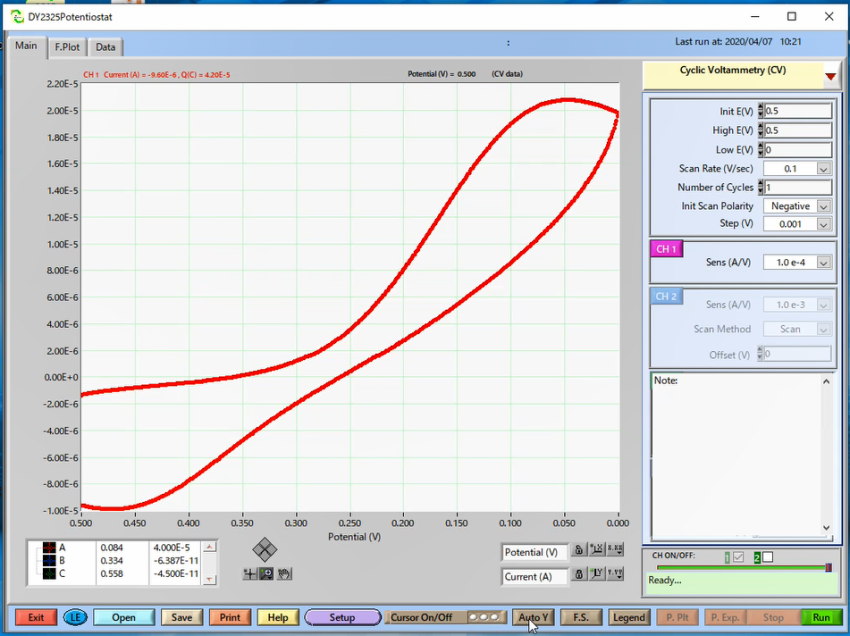Image resolution: width=850 pixels, height=636 pixels.
Task: Toggle the channel 1 checkbox
Action: pos(738,557)
